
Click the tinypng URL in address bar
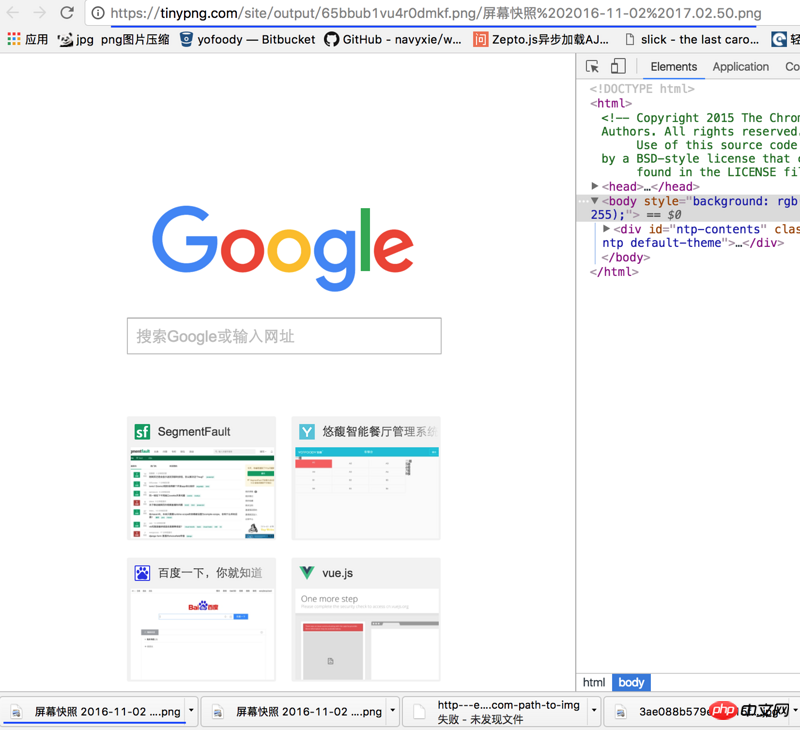[x=436, y=13]
